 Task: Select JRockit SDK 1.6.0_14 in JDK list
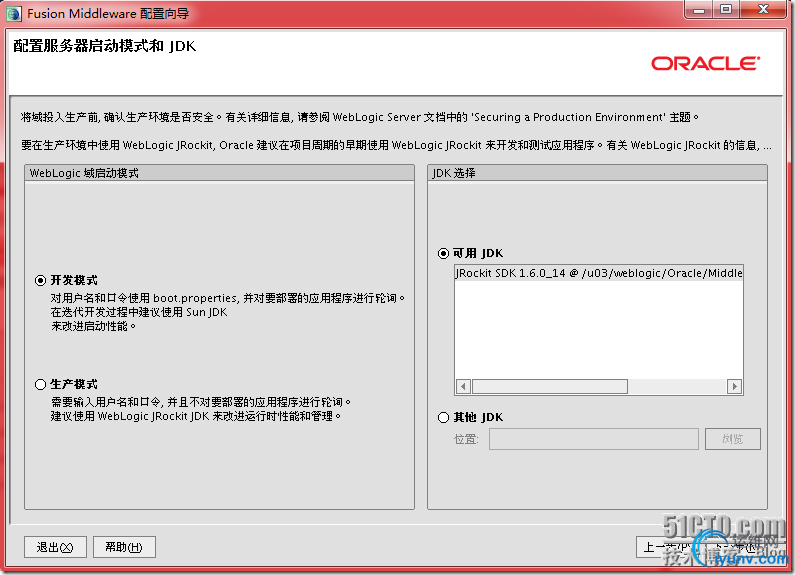599,273
